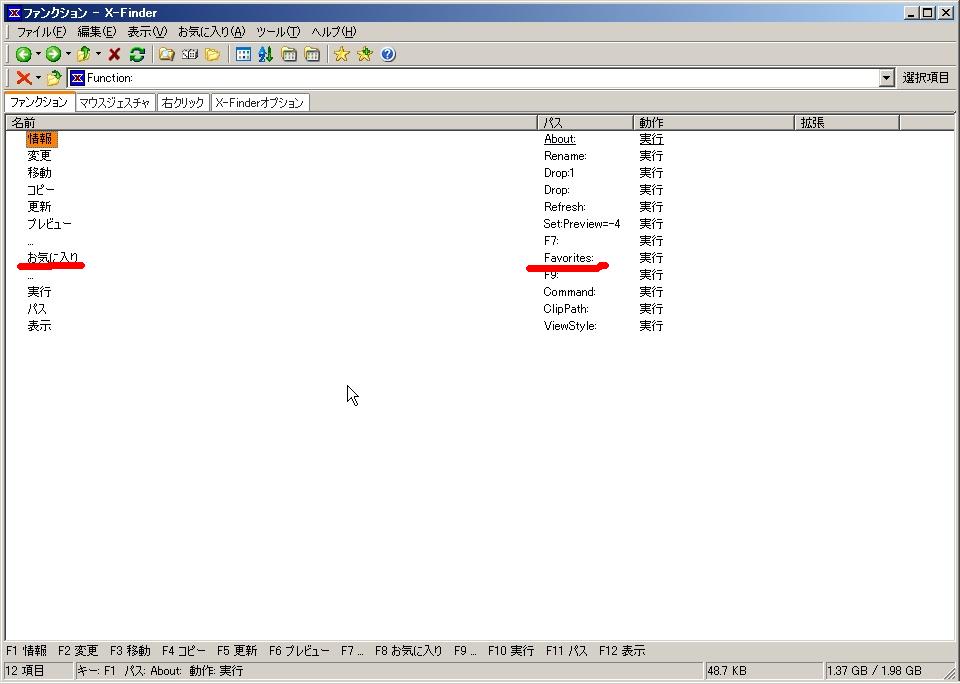The width and height of the screenshot is (960, 684).
Task: Open the ファイル(F) menu
Action: pyautogui.click(x=41, y=32)
